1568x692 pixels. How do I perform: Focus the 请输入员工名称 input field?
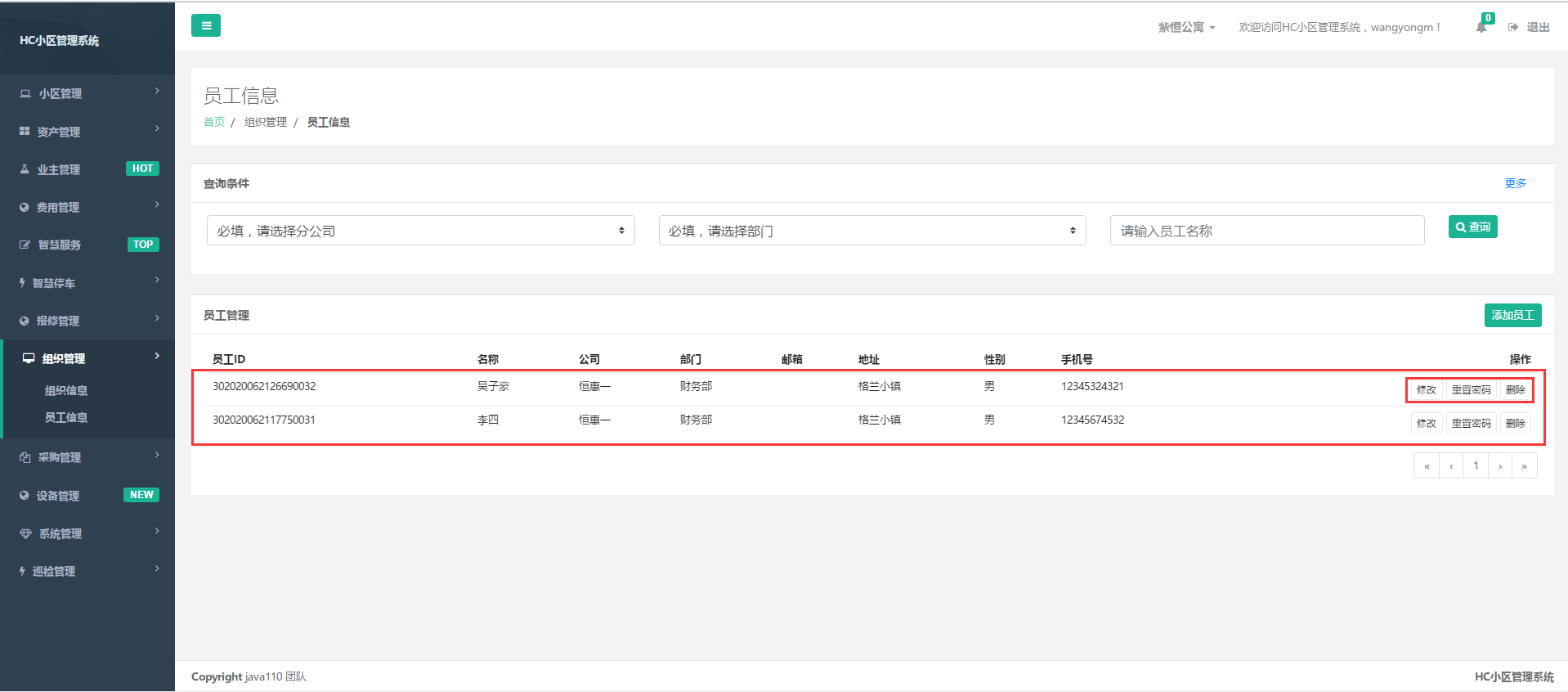tap(1267, 231)
